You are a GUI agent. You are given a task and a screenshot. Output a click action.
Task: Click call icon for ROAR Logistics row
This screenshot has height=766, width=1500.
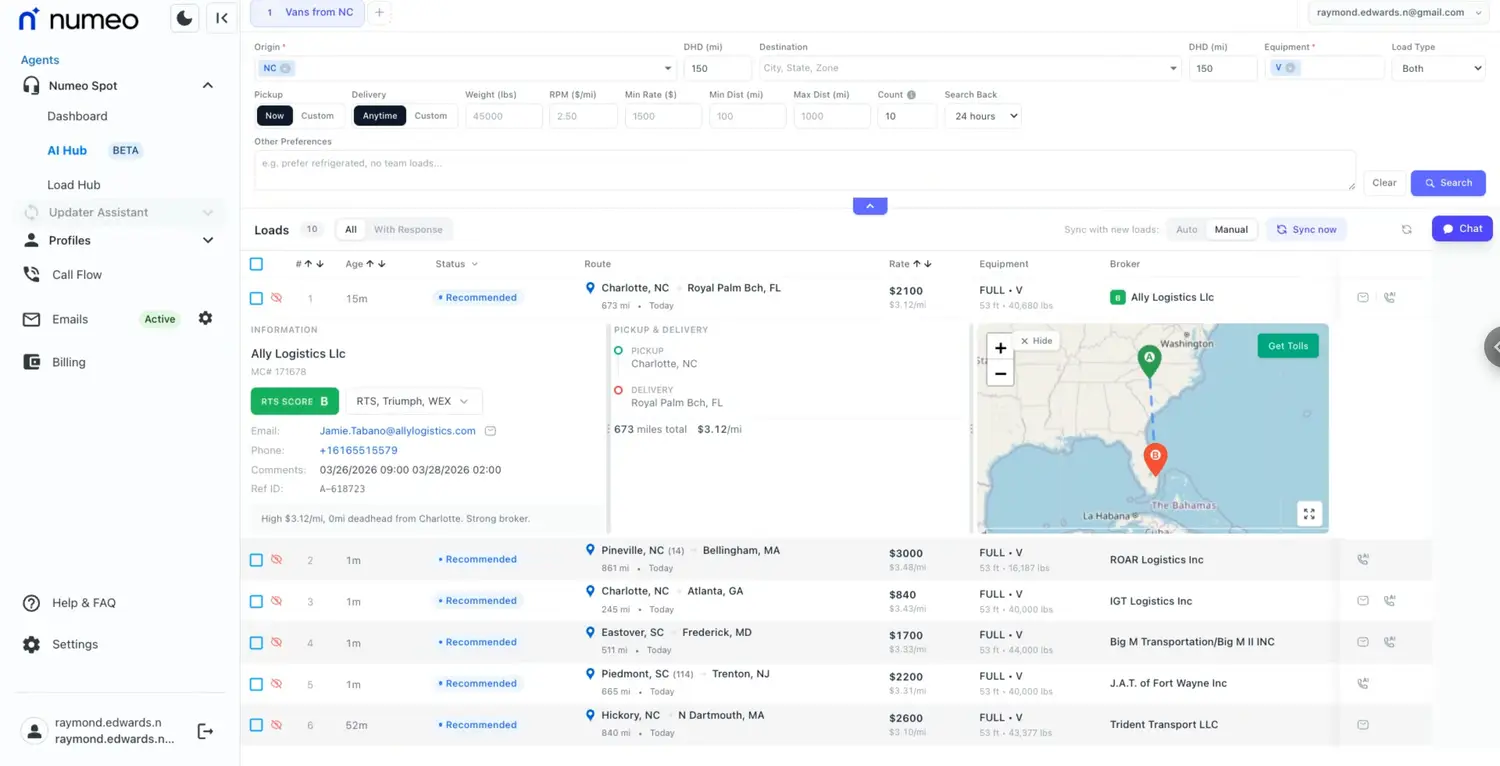pos(1362,560)
